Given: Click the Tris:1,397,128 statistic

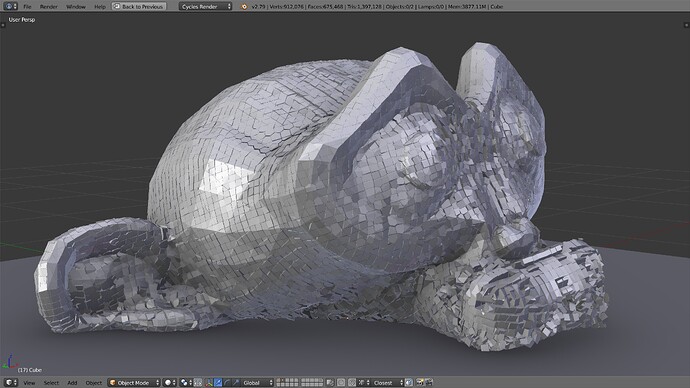Looking at the screenshot, I should click(x=364, y=7).
